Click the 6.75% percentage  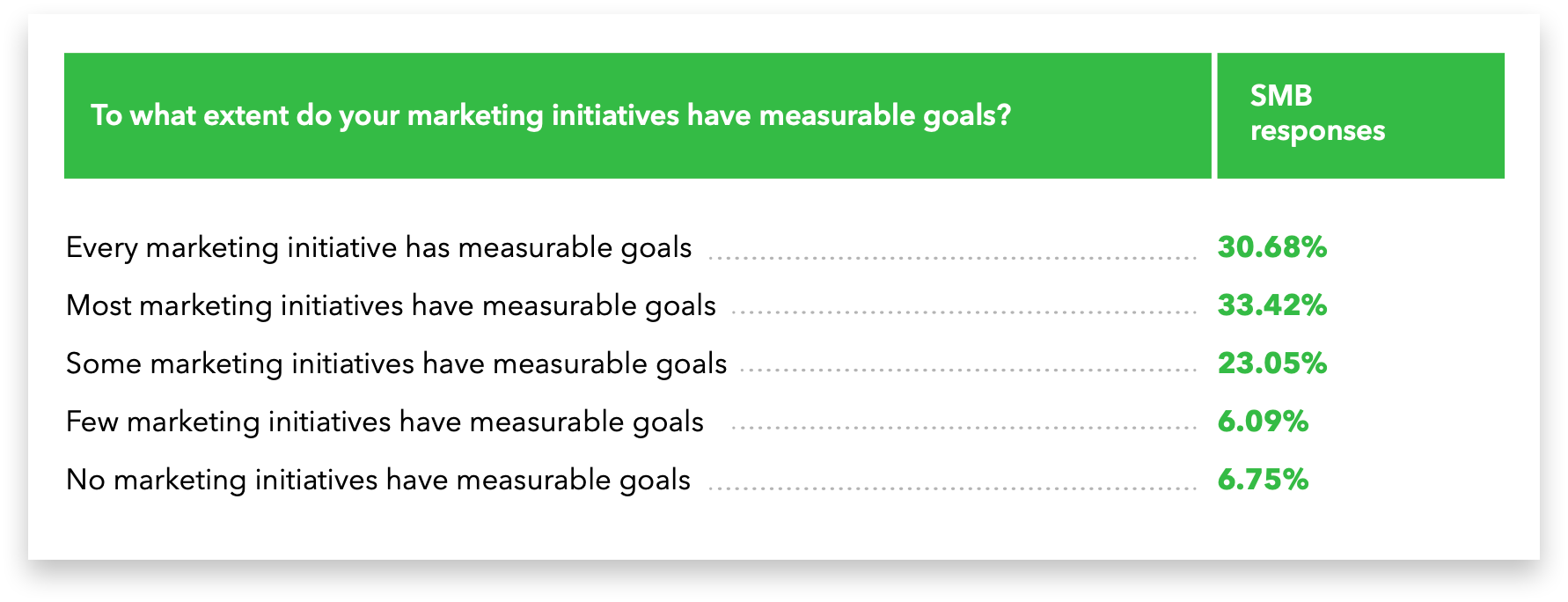coord(1263,481)
